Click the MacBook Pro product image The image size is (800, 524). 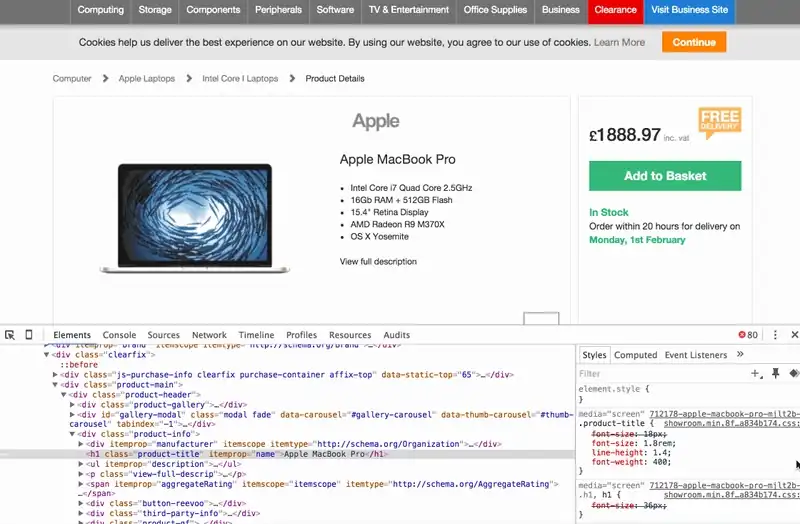click(x=194, y=218)
